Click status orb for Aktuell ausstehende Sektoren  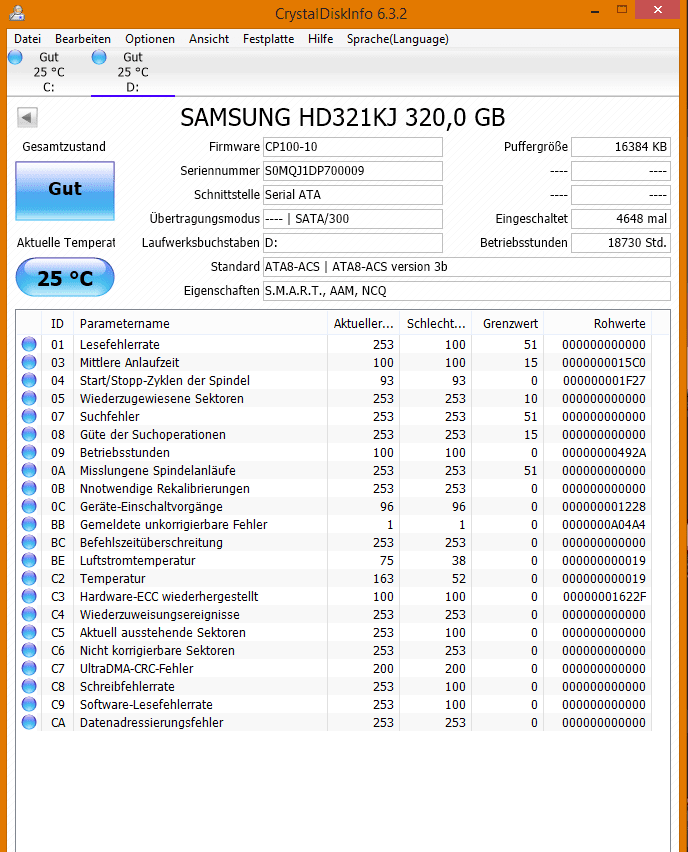coord(29,632)
